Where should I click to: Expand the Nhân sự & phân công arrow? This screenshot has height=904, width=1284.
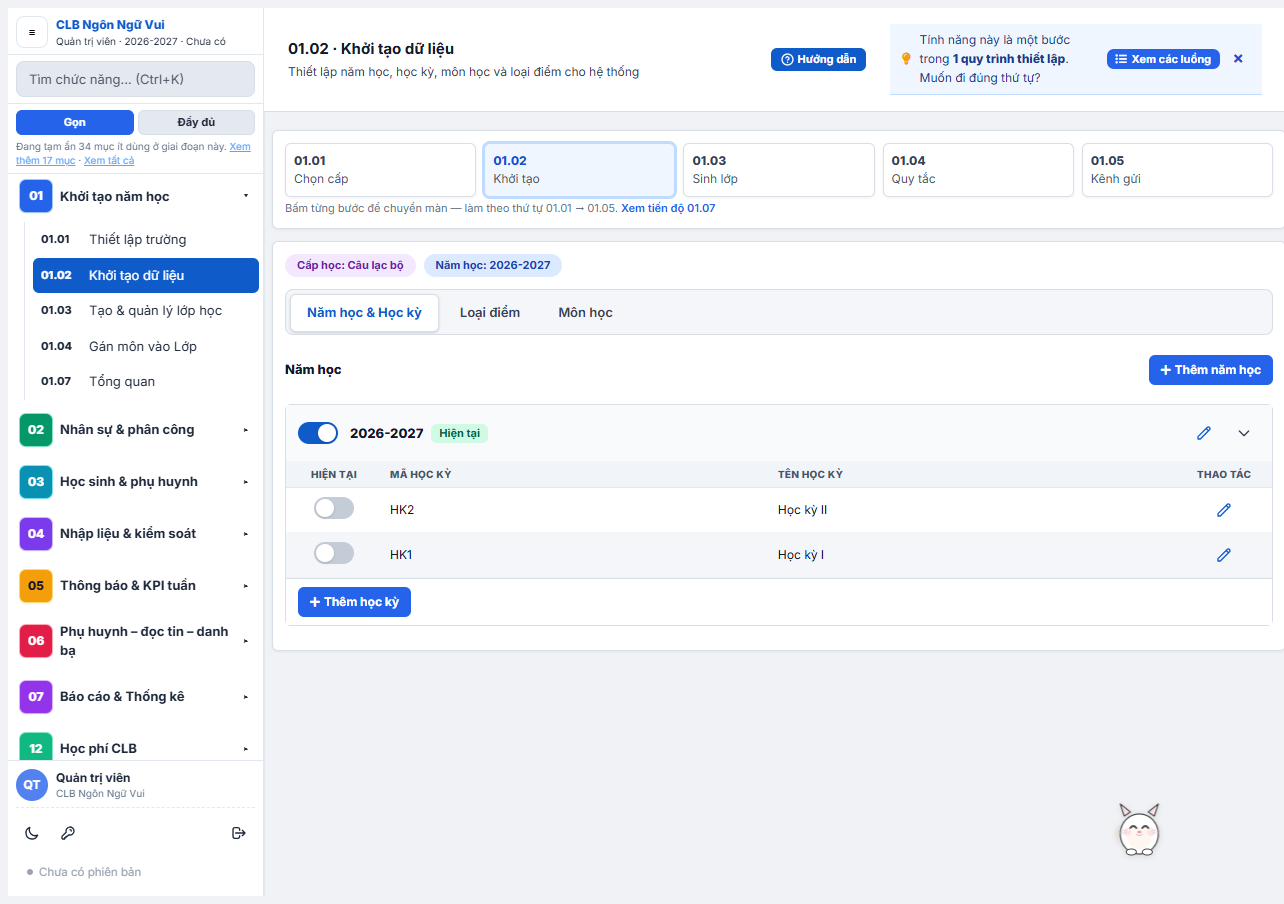[246, 430]
